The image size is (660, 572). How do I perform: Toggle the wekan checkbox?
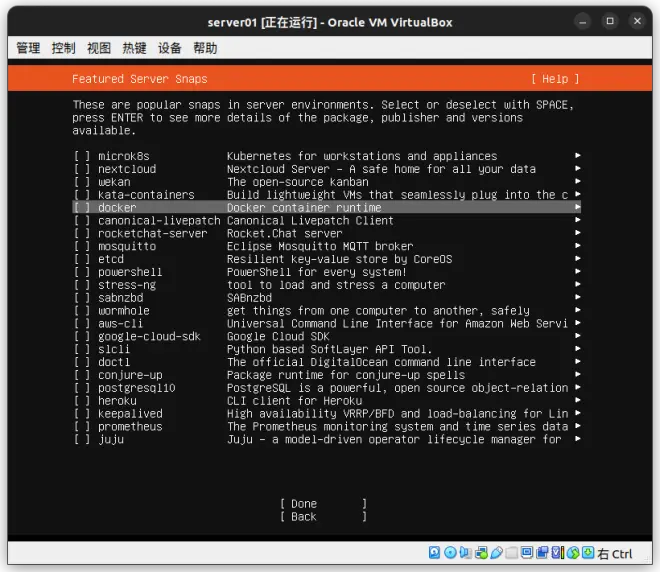tap(82, 182)
